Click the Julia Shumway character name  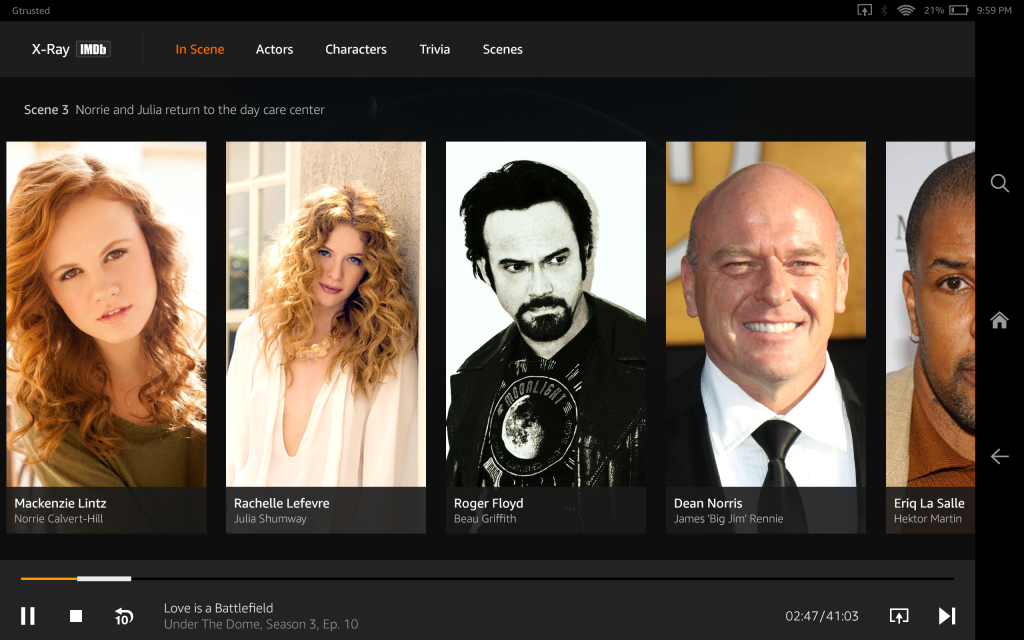click(x=270, y=519)
